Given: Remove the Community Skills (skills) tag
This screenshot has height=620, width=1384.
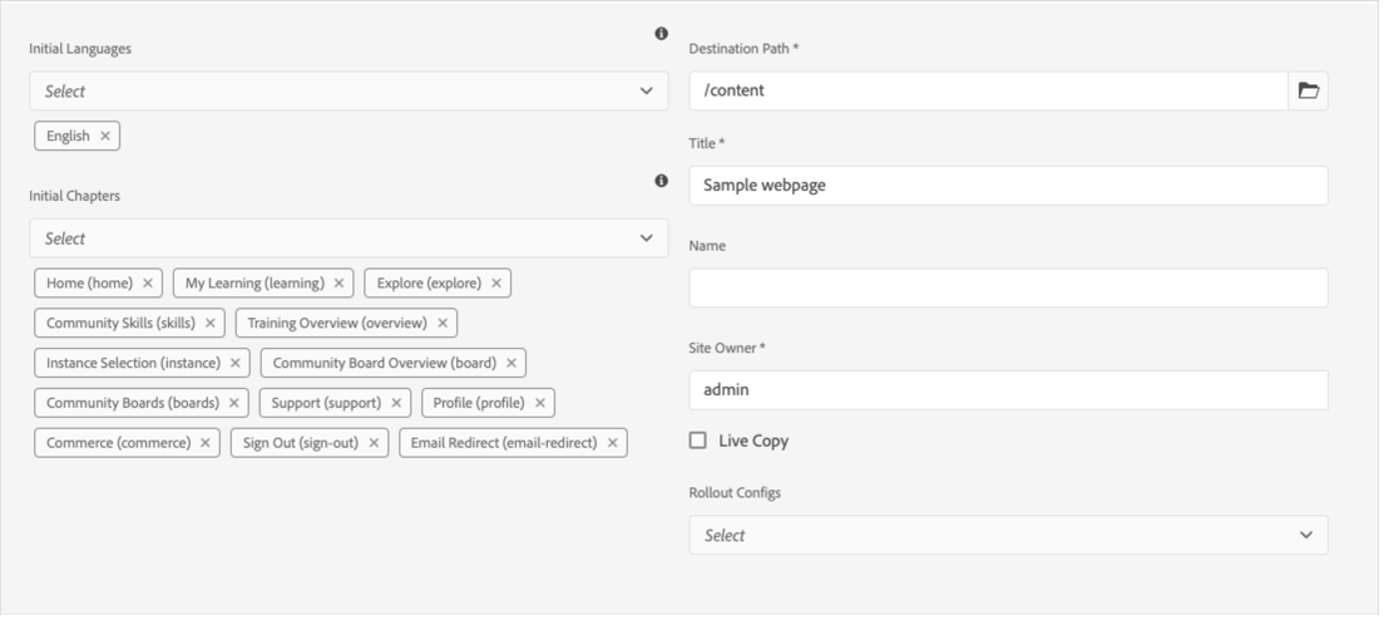Looking at the screenshot, I should click(210, 323).
